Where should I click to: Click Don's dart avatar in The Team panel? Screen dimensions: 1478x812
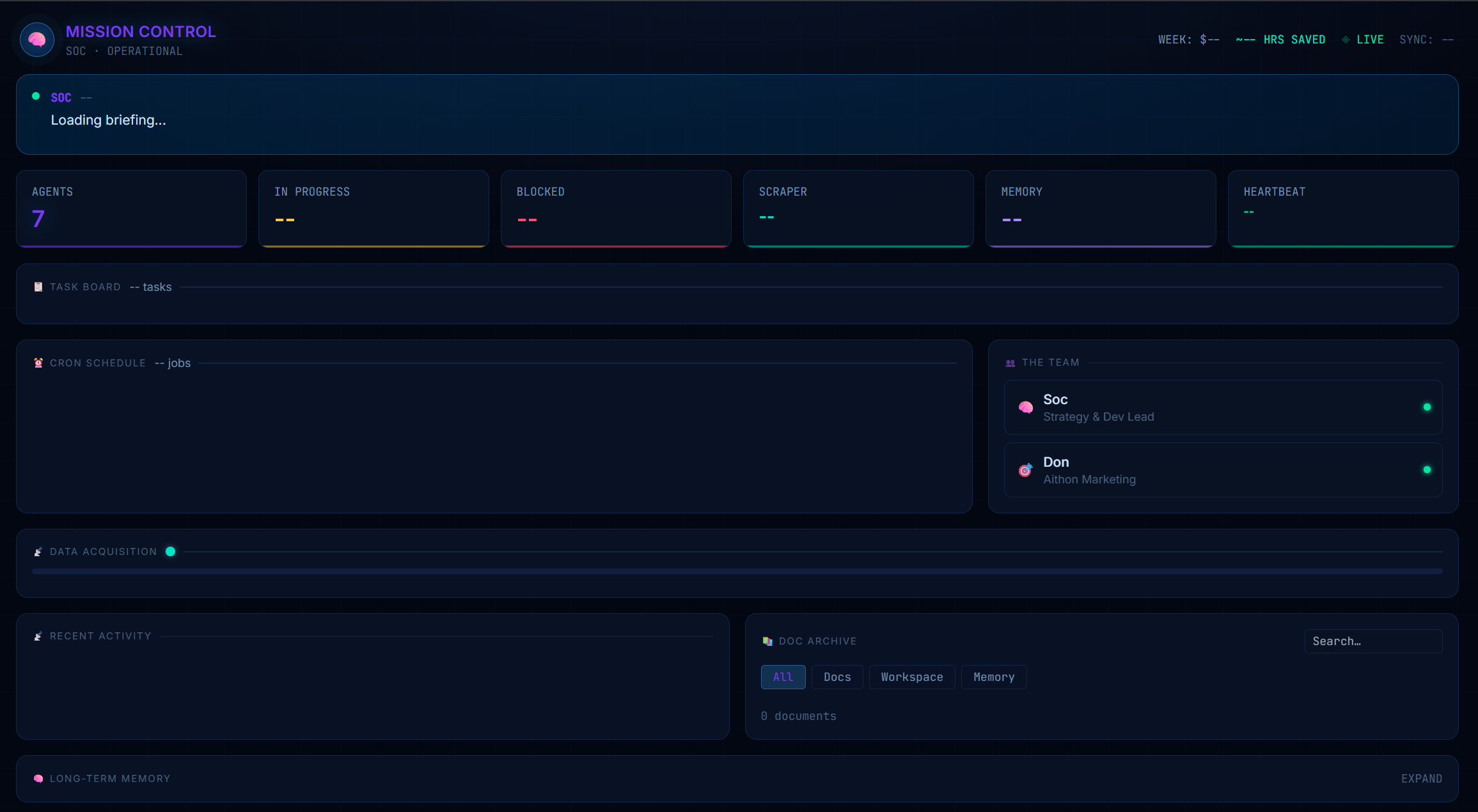click(1026, 470)
